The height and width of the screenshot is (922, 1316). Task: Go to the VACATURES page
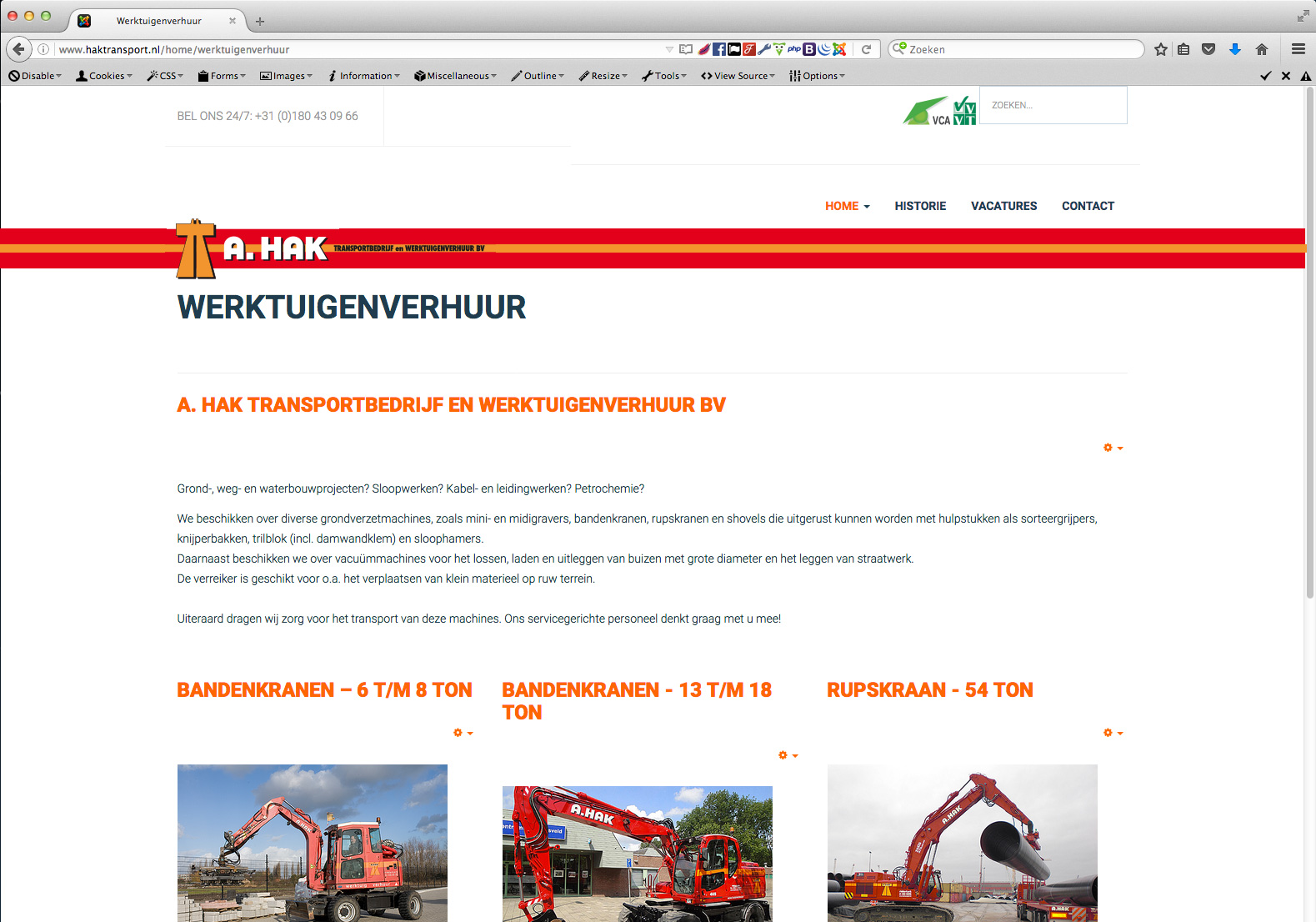coord(1003,206)
